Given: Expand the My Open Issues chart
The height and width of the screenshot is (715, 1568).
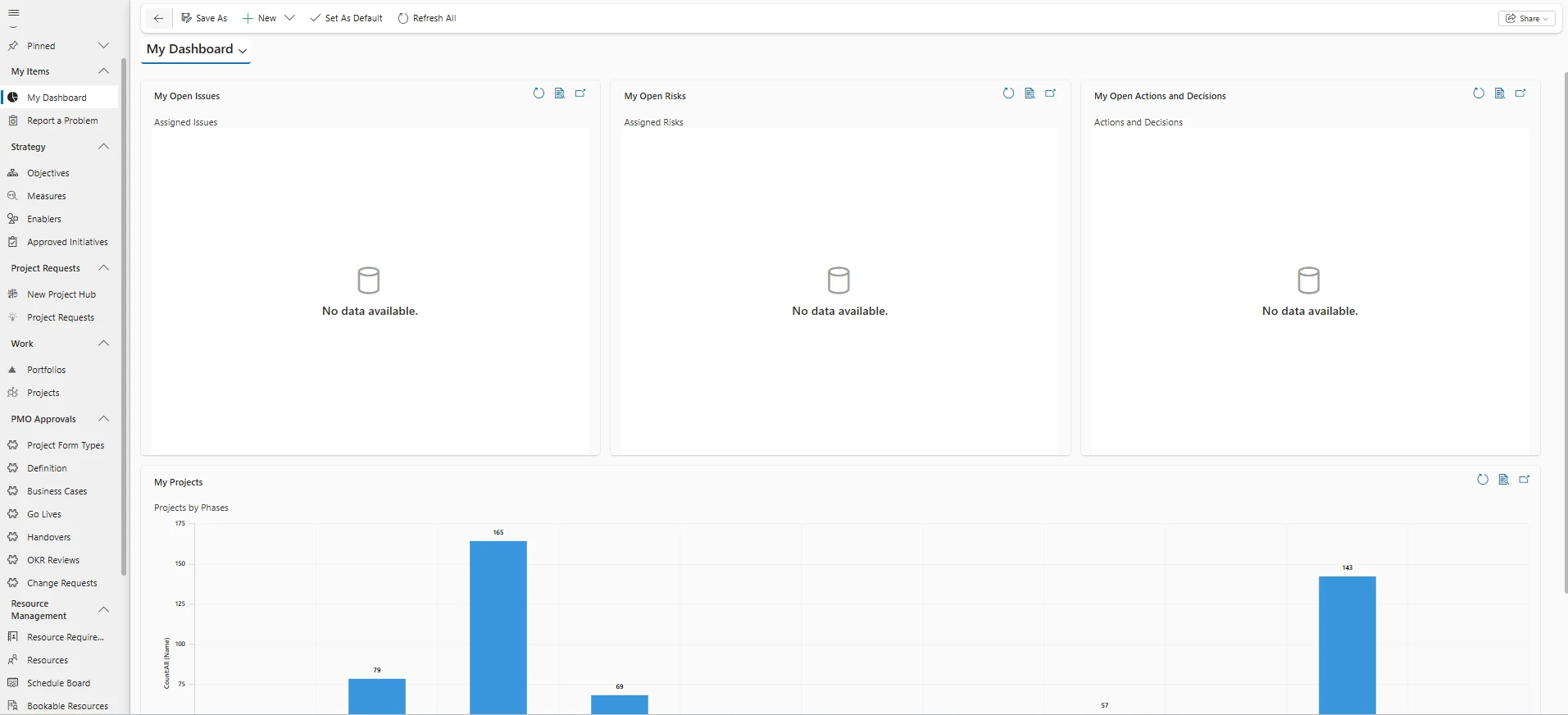Looking at the screenshot, I should (x=580, y=93).
